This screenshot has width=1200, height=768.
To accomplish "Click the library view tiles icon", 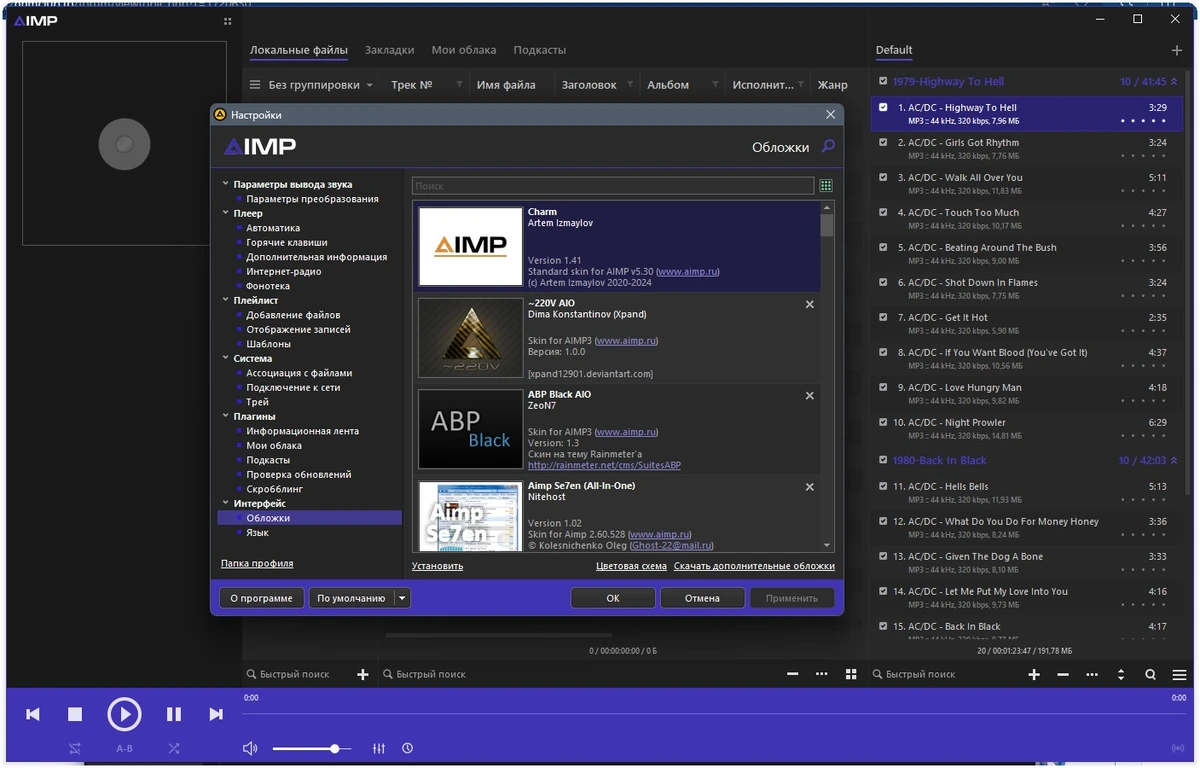I will (851, 674).
